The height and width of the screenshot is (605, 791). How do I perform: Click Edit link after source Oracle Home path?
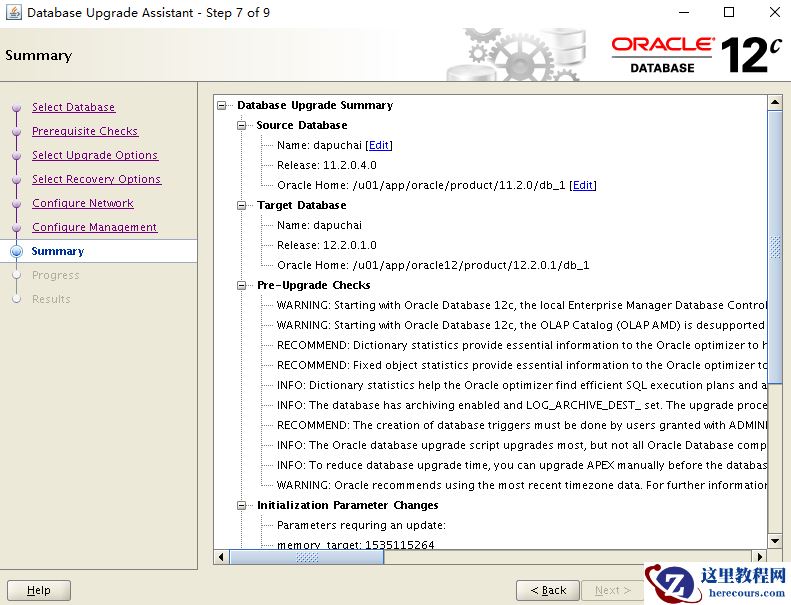coord(583,185)
